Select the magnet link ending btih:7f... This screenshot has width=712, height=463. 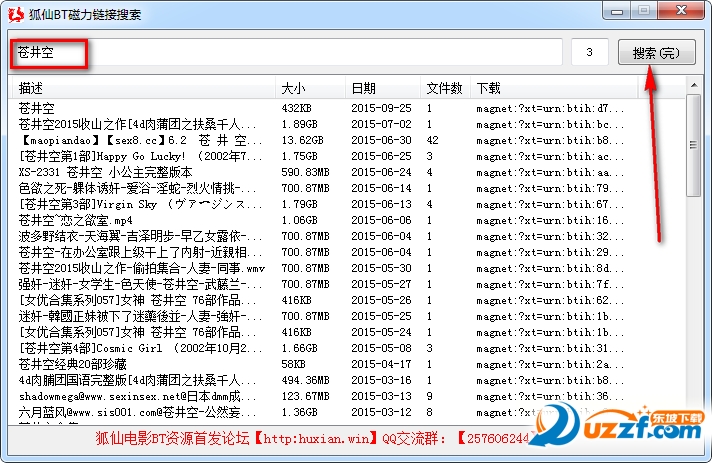550,285
